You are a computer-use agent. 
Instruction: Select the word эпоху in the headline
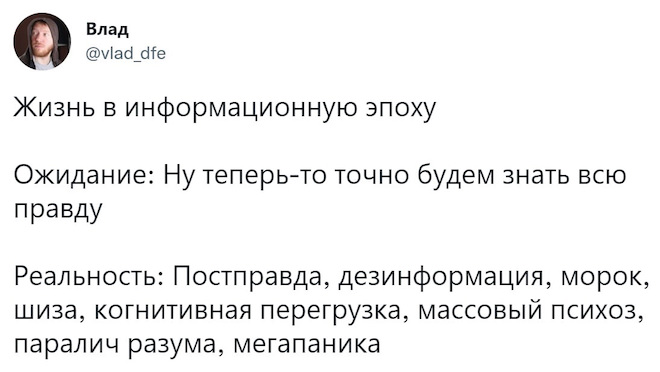(x=401, y=110)
